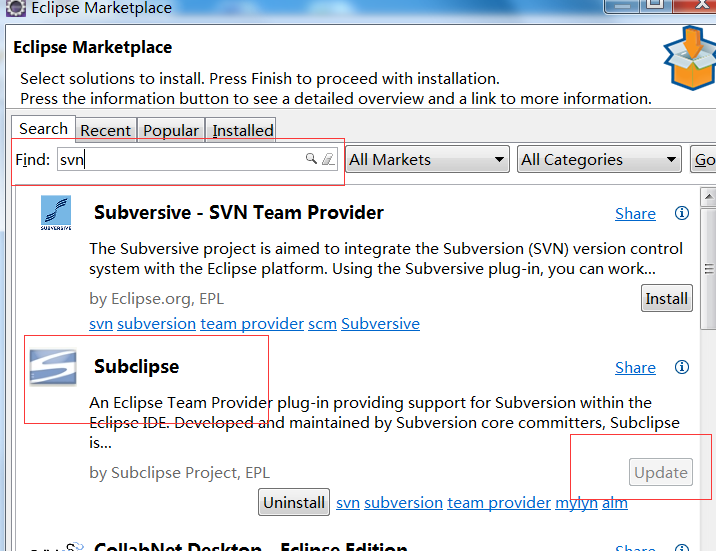Click 'team provider' tag under Subclipse
The height and width of the screenshot is (551, 716).
point(499,503)
